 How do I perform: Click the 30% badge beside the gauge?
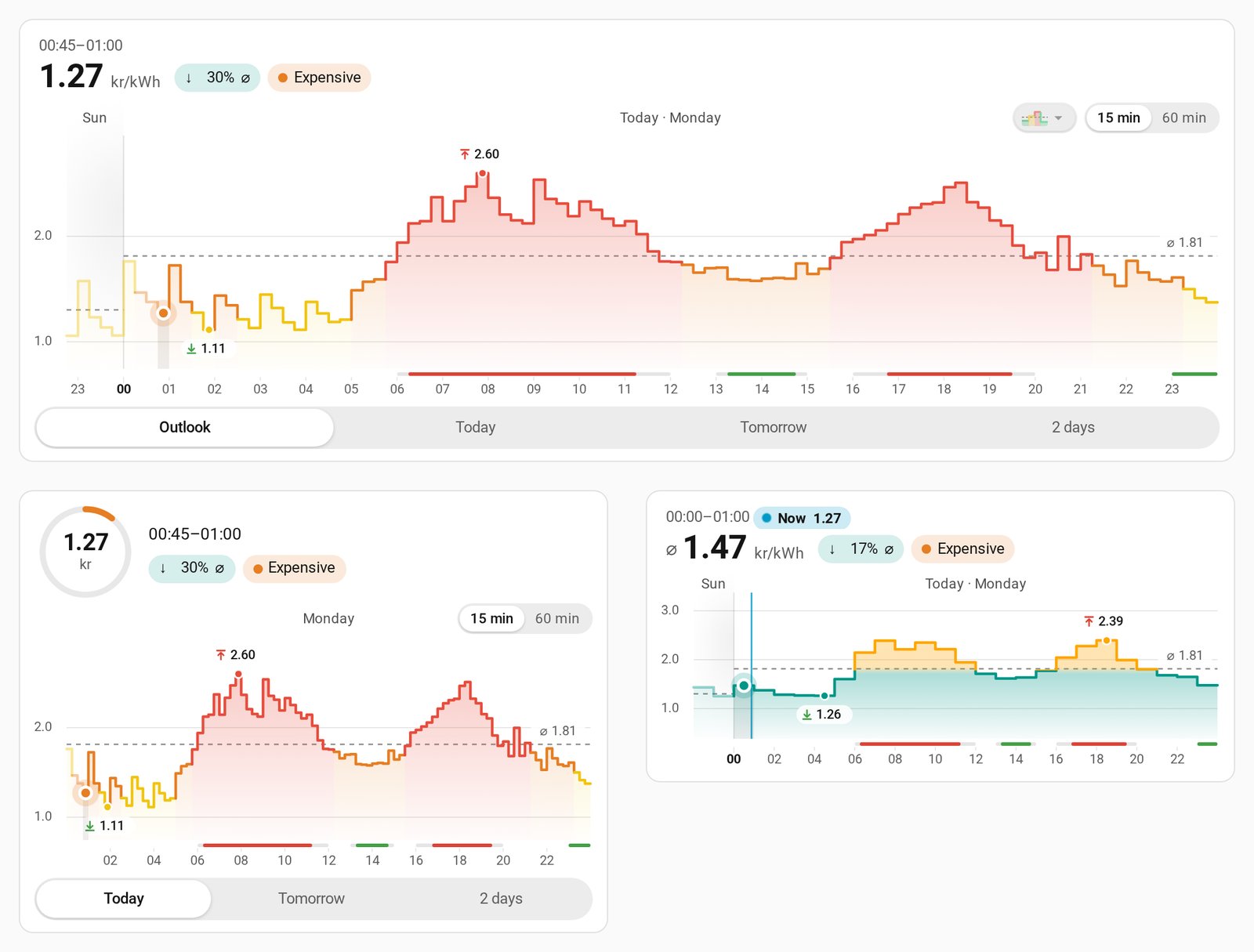coord(191,568)
